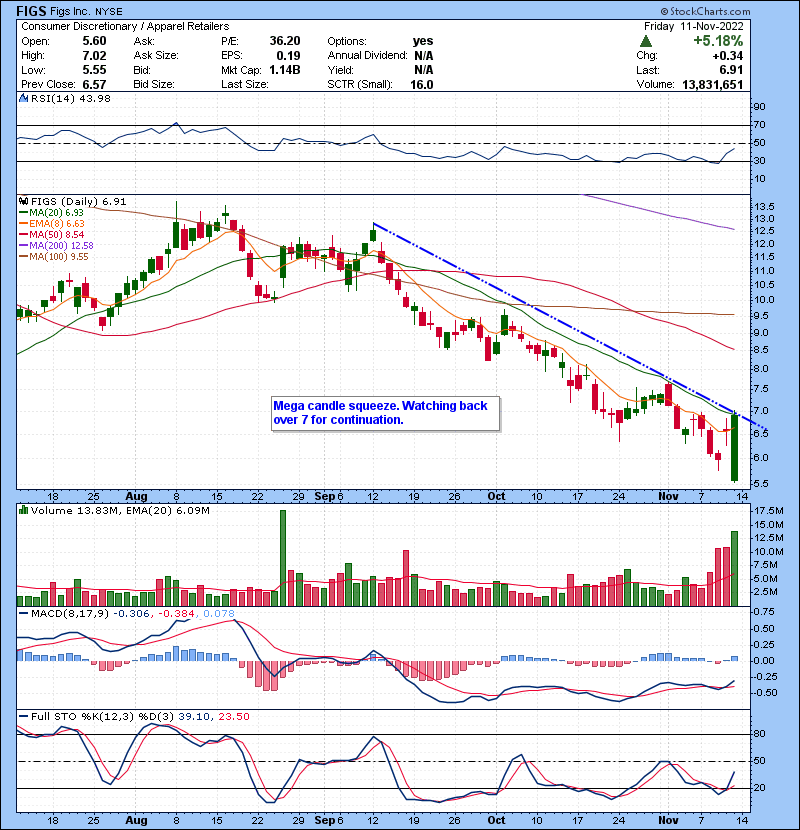This screenshot has height=830, width=800.
Task: Click the RSI panel indicator icon
Action: coord(23,98)
